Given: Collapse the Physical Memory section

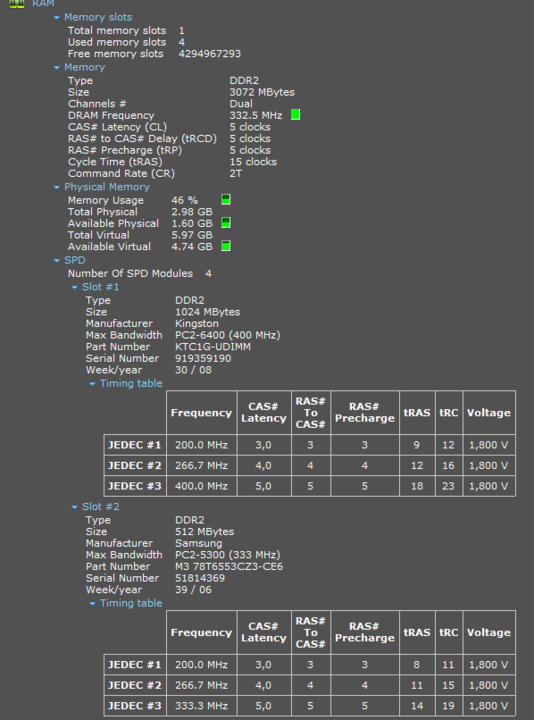Looking at the screenshot, I should click(x=56, y=187).
